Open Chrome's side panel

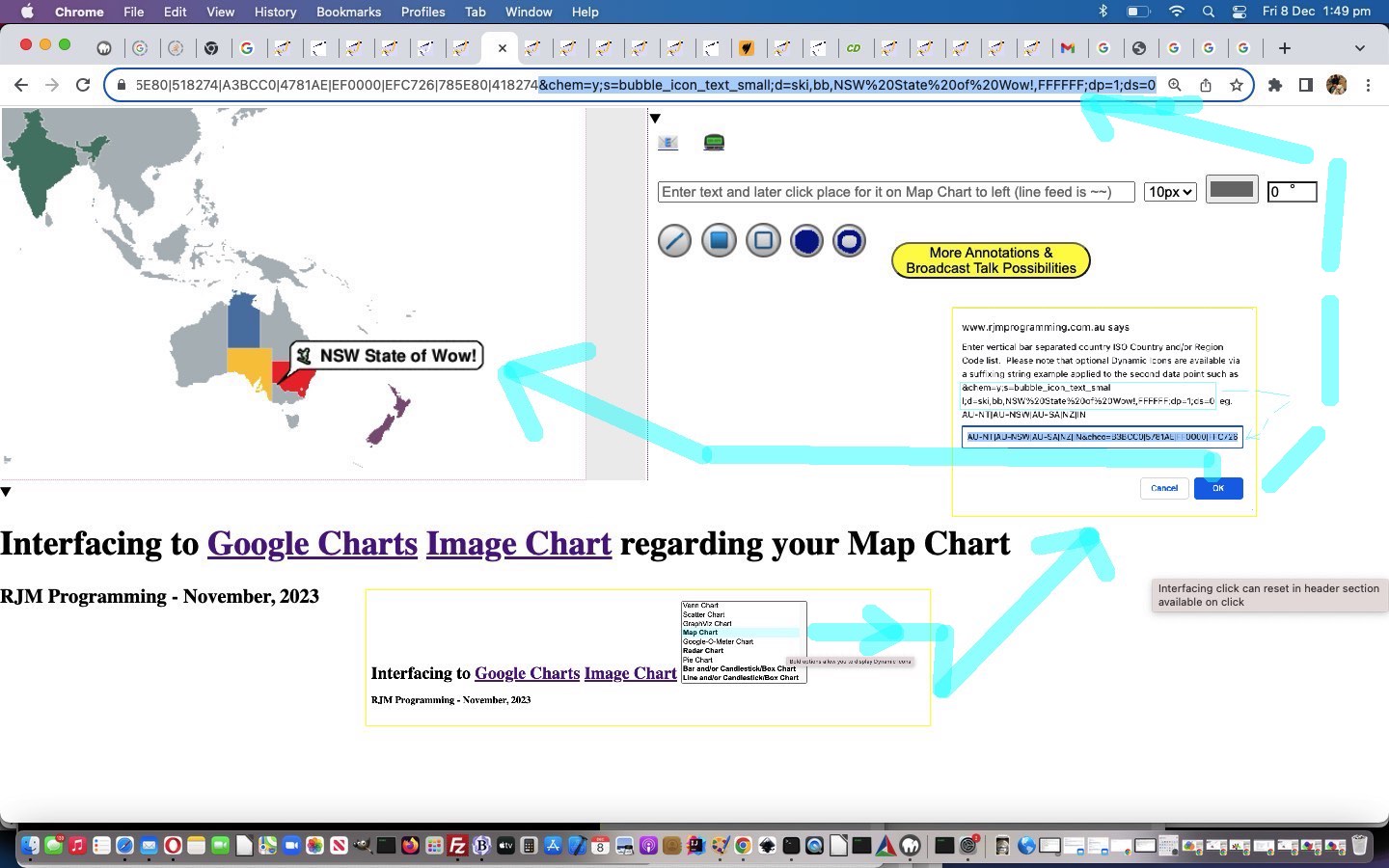[x=1306, y=85]
